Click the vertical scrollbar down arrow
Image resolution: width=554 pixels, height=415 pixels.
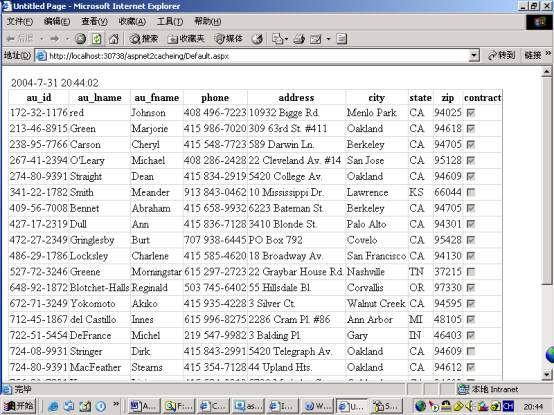coord(547,375)
